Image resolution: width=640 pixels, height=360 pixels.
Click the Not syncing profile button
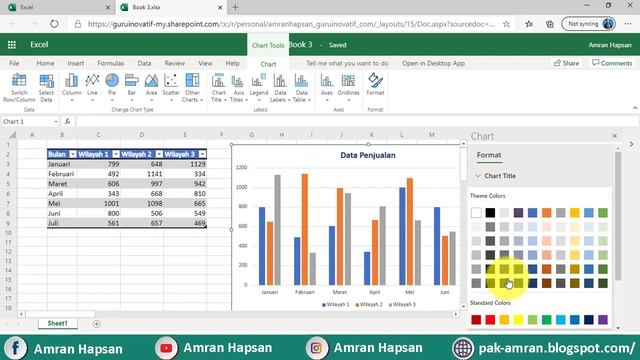(588, 24)
